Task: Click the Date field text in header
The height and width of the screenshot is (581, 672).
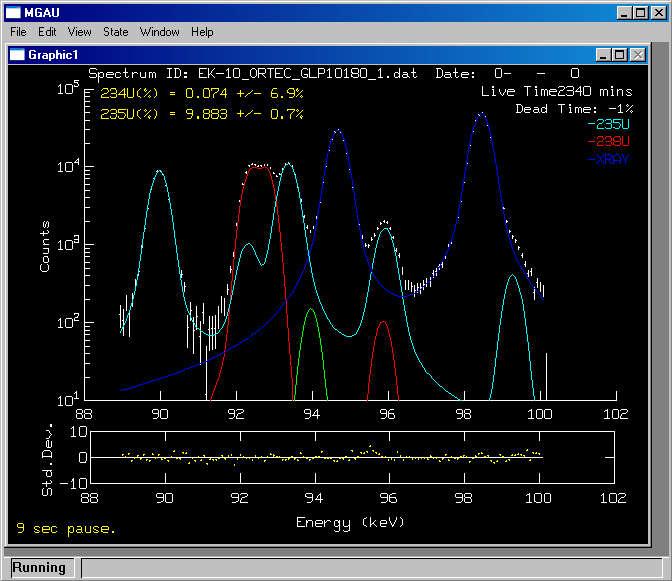Action: tap(507, 74)
